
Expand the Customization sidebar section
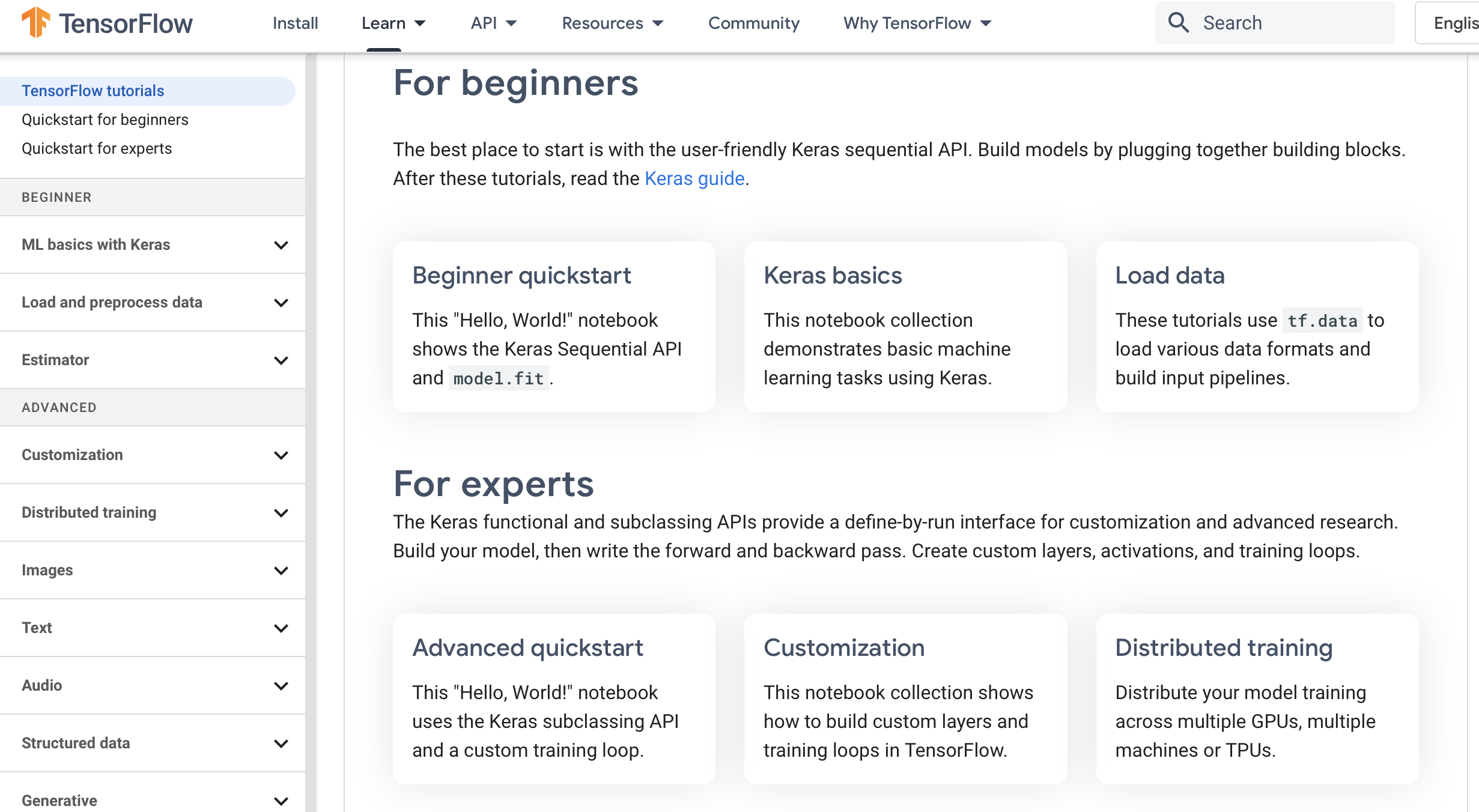pos(280,455)
